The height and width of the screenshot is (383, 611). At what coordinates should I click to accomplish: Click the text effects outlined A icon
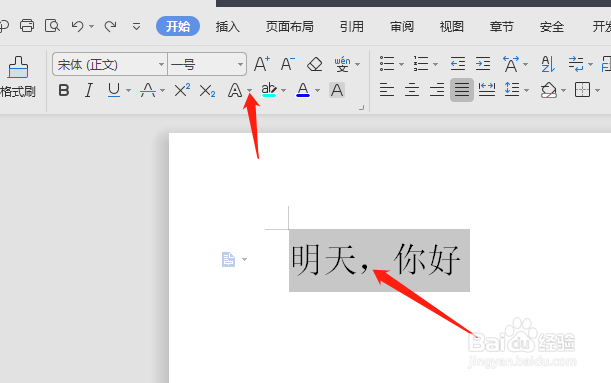pos(235,90)
